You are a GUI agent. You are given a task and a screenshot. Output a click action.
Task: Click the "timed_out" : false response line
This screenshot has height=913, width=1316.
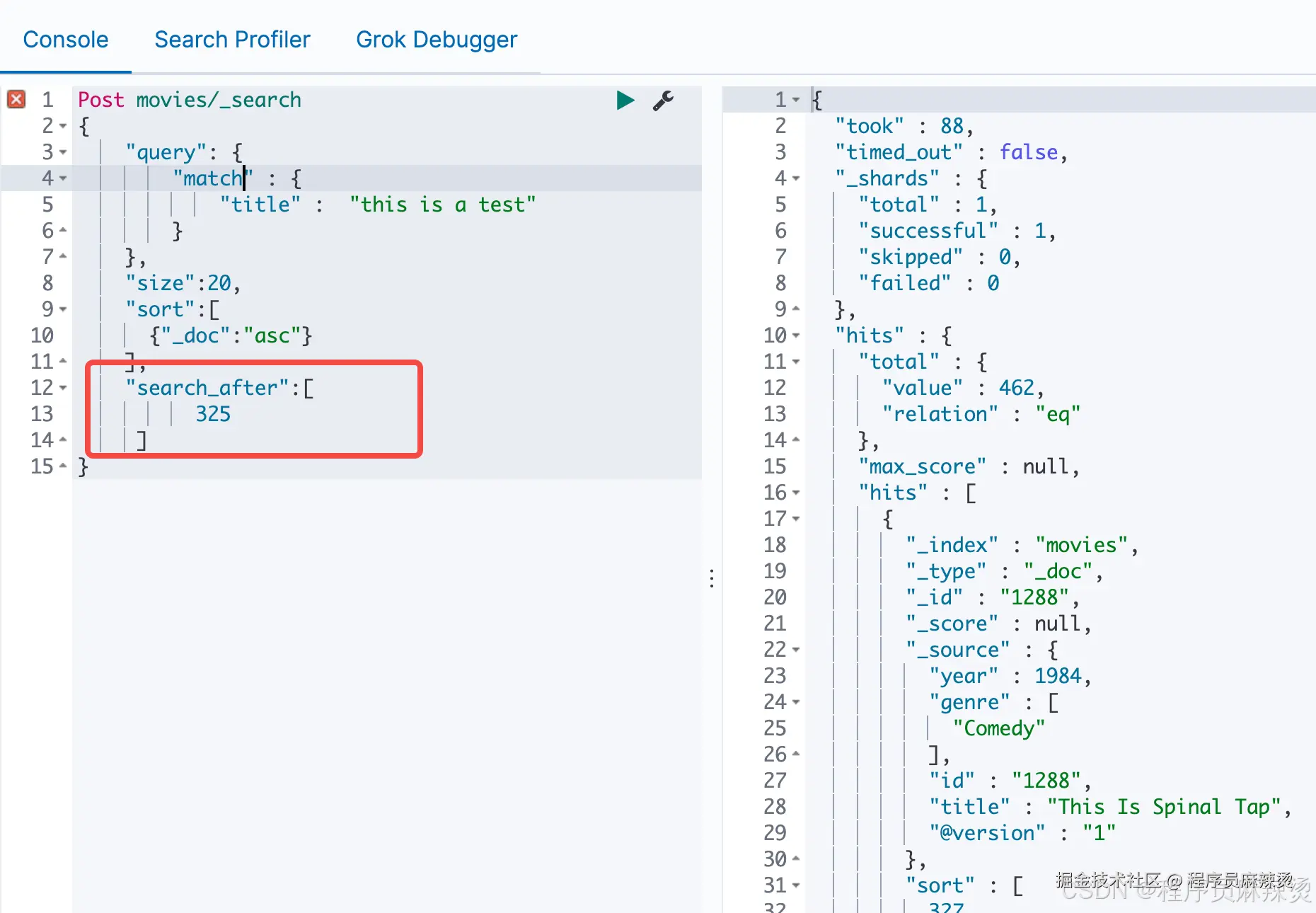[951, 152]
